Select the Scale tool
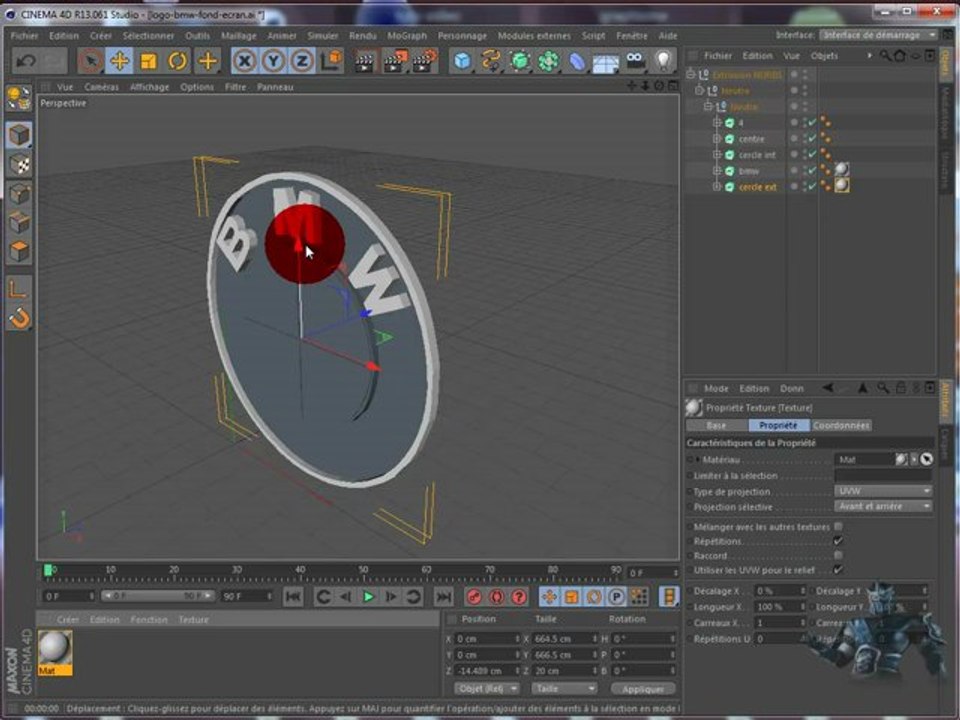 pyautogui.click(x=149, y=61)
